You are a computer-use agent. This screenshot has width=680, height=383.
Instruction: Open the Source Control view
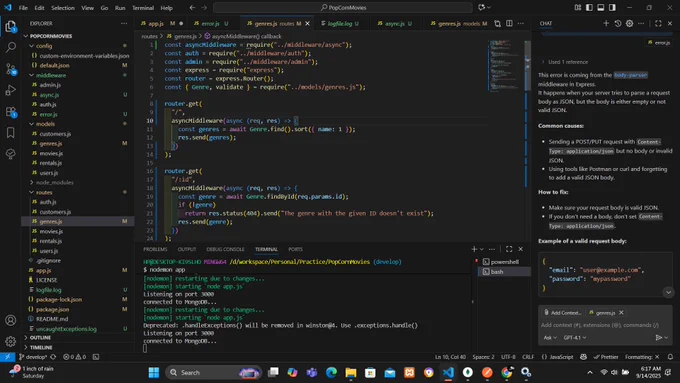click(10, 69)
